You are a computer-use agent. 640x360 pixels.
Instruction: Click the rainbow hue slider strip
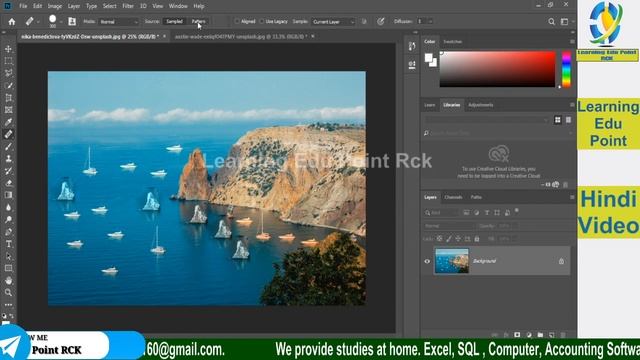coord(566,69)
